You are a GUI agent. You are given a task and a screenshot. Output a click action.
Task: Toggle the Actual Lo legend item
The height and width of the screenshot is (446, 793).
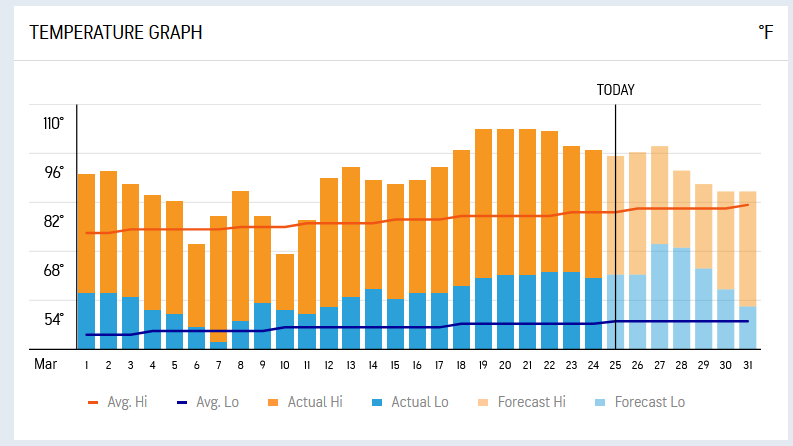(410, 402)
